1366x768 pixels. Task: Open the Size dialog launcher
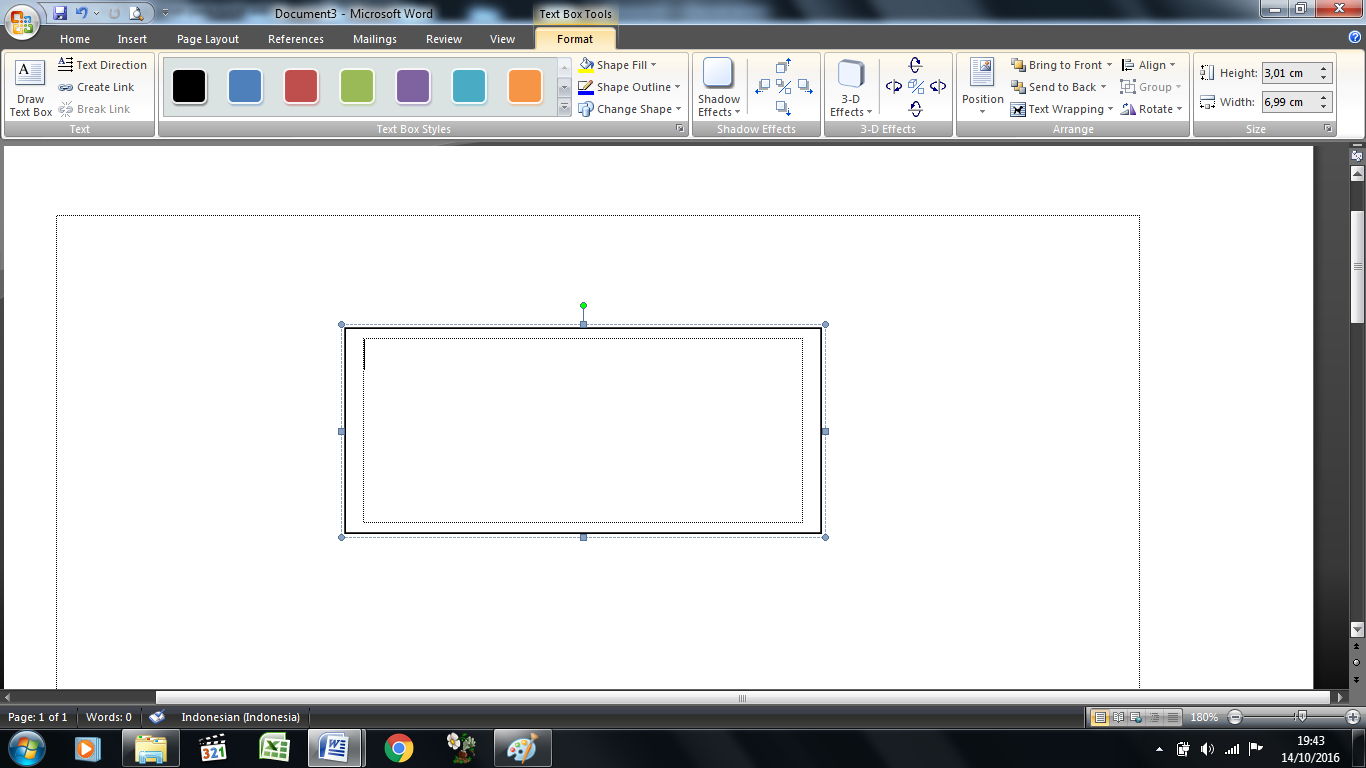(1329, 129)
